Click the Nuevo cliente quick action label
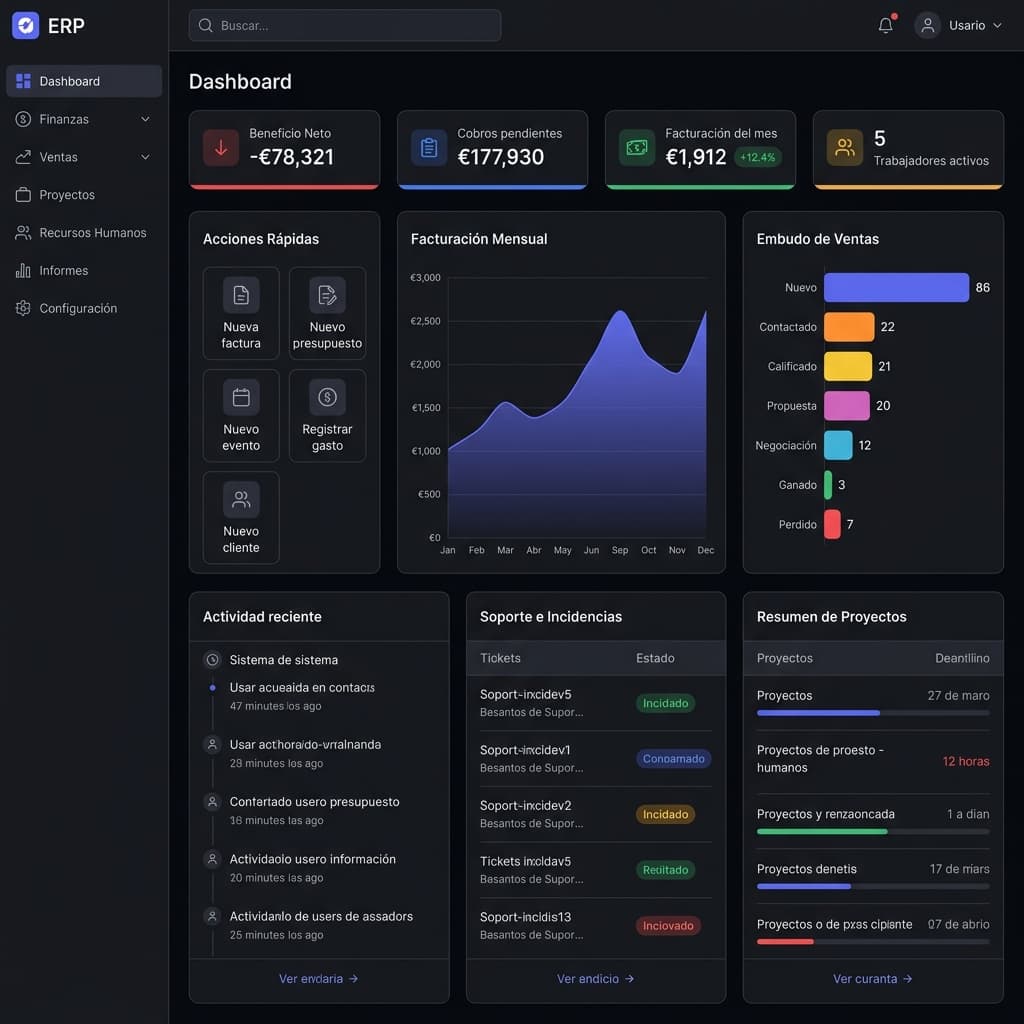 coord(241,539)
